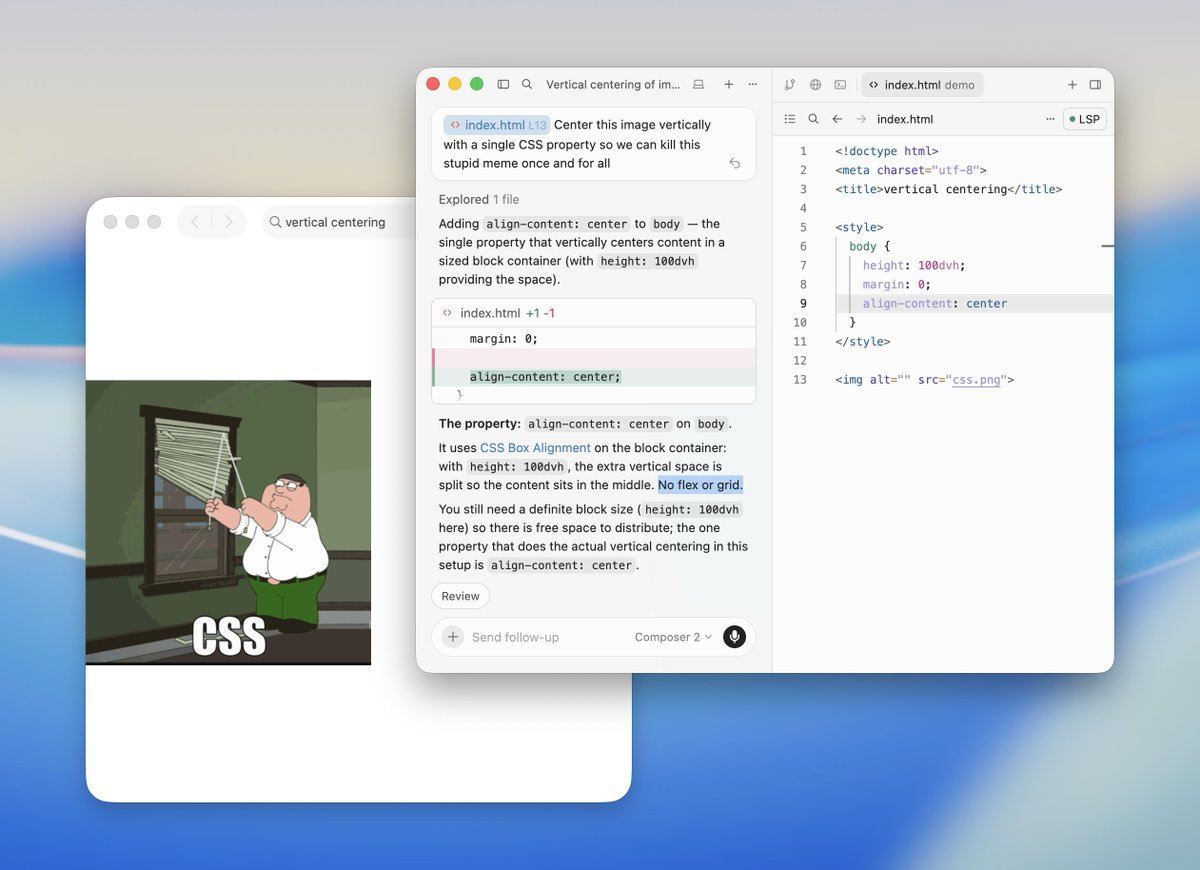This screenshot has height=870, width=1200.
Task: Click line 9 align-content: center in editor
Action: pos(935,303)
